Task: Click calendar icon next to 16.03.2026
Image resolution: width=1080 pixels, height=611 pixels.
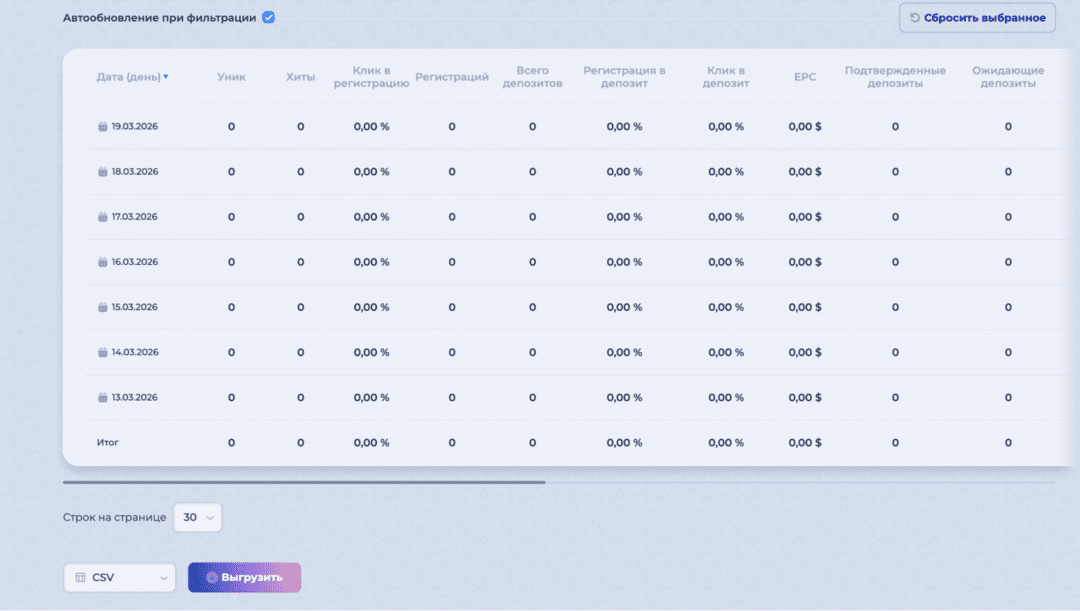Action: (x=102, y=262)
